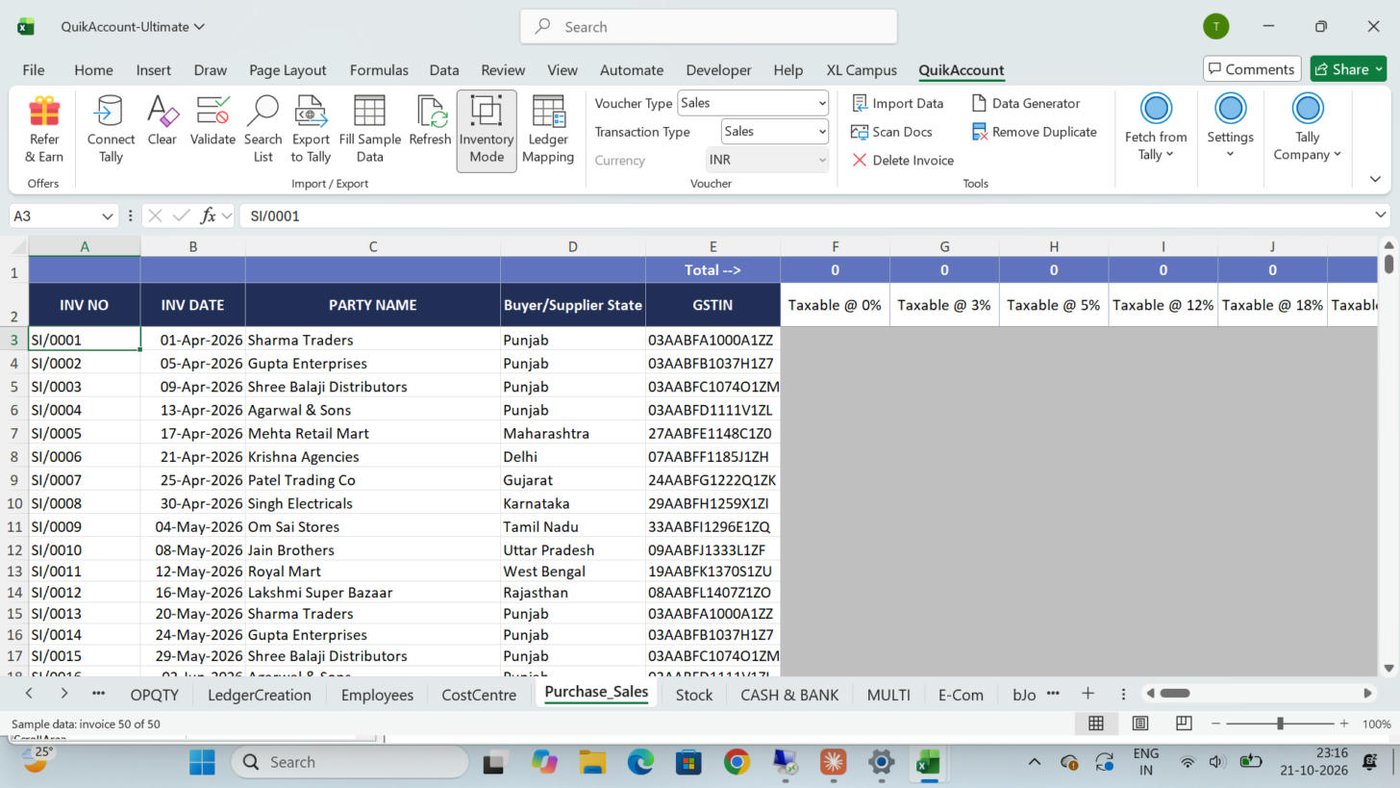The width and height of the screenshot is (1400, 788).
Task: Open Export to Tally
Action: point(311,130)
